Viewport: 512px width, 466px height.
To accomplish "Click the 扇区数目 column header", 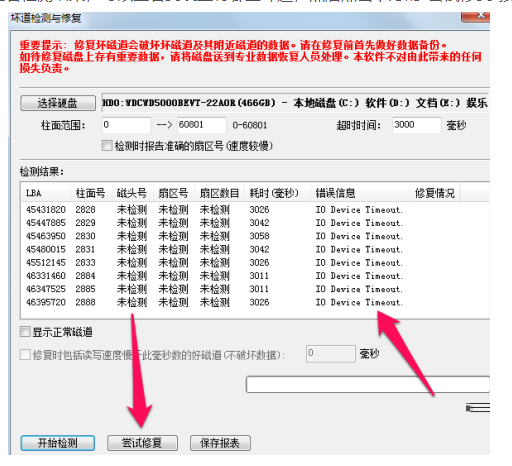I will (220, 193).
